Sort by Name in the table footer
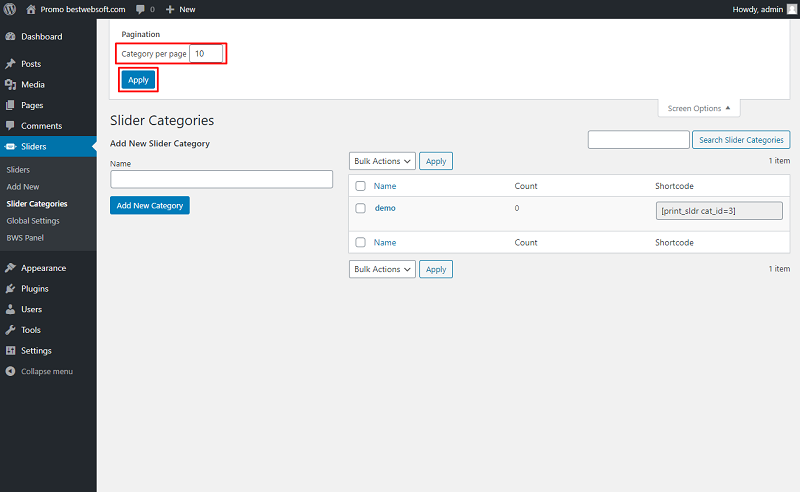Image resolution: width=800 pixels, height=492 pixels. coord(385,242)
